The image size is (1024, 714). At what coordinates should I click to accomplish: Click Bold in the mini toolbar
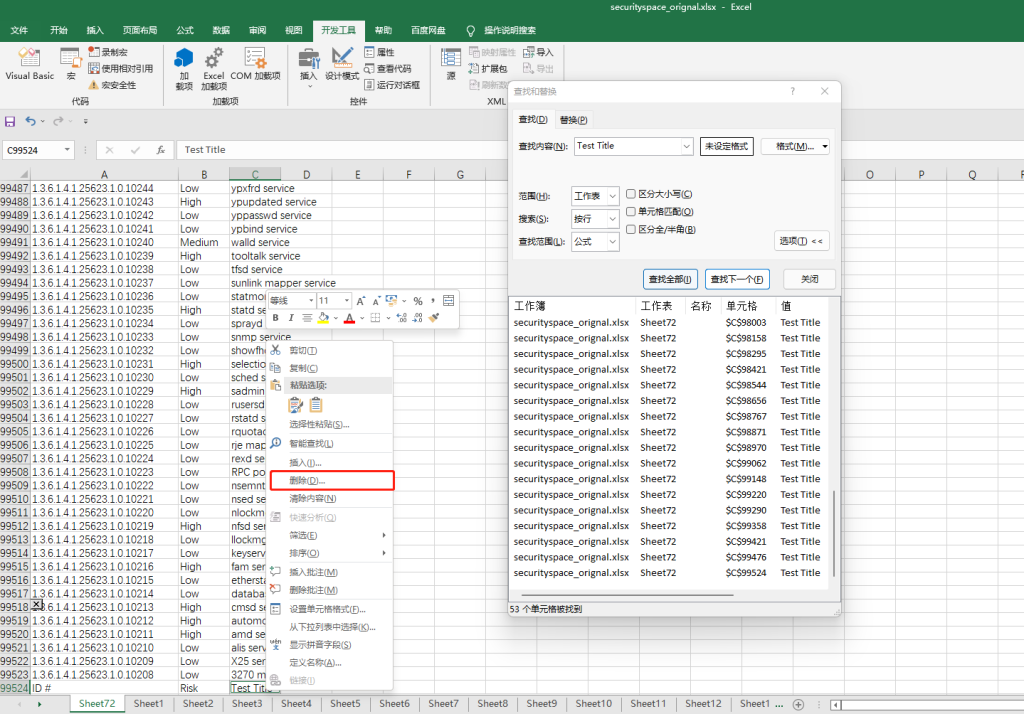click(x=276, y=318)
